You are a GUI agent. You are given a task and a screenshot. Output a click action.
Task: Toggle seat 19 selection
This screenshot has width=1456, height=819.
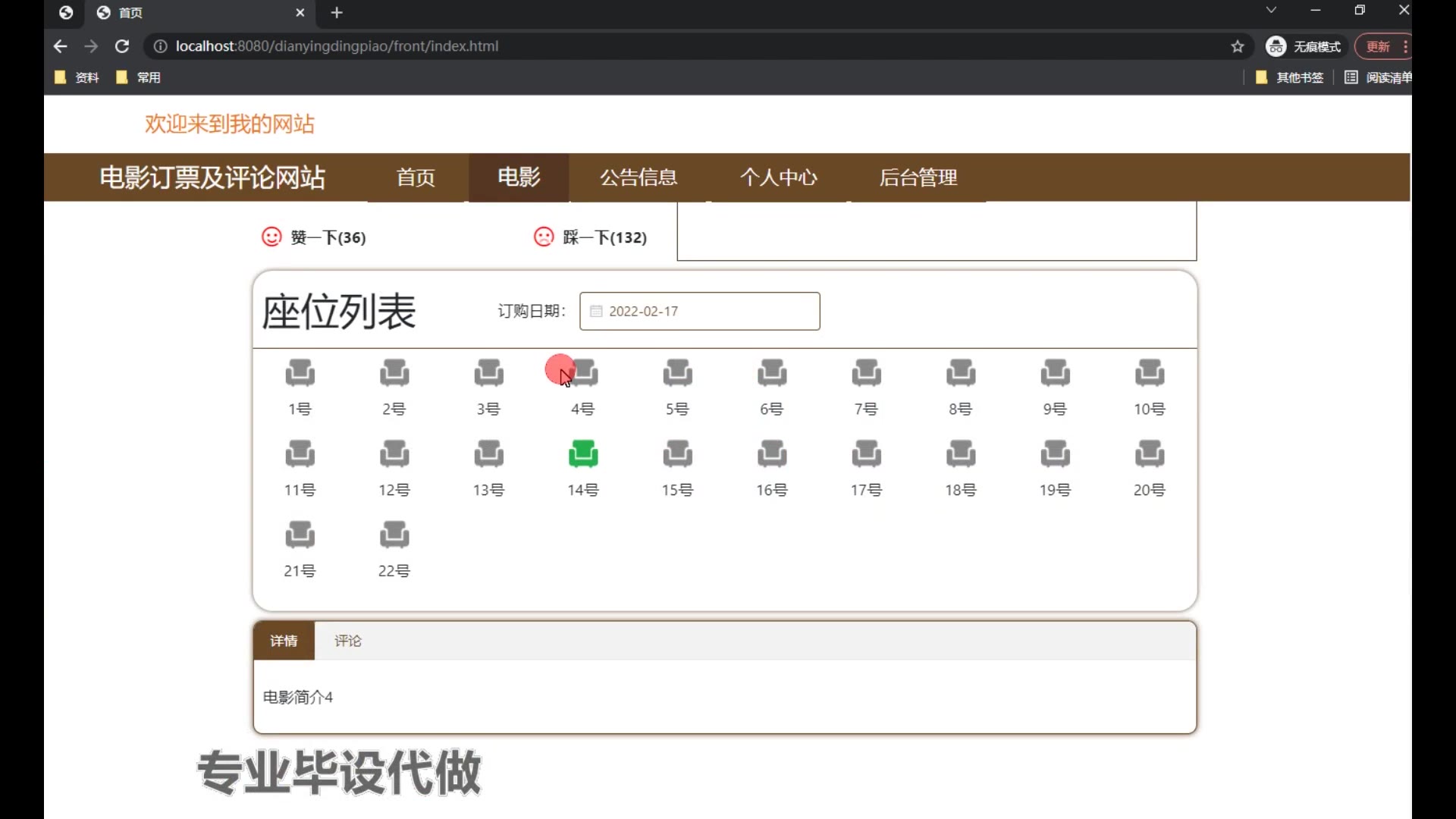[1055, 453]
